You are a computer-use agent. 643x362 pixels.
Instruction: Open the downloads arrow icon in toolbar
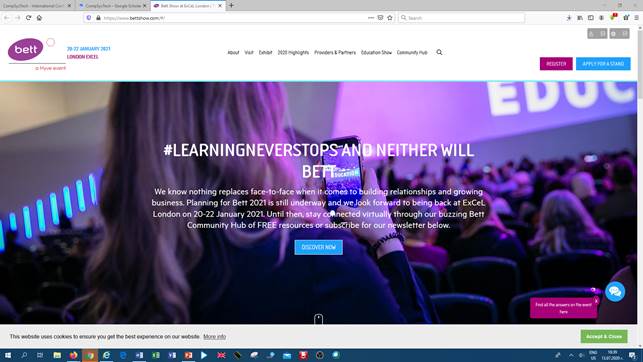point(569,18)
